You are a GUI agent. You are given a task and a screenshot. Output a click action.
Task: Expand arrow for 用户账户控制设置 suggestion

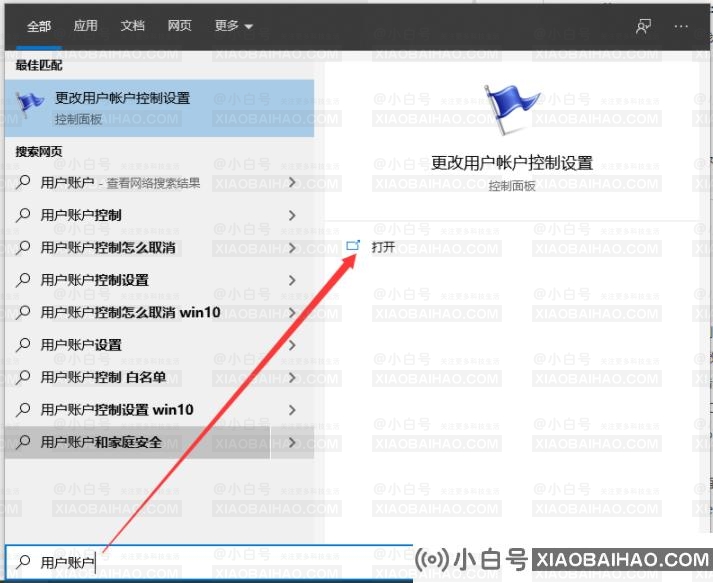(292, 280)
